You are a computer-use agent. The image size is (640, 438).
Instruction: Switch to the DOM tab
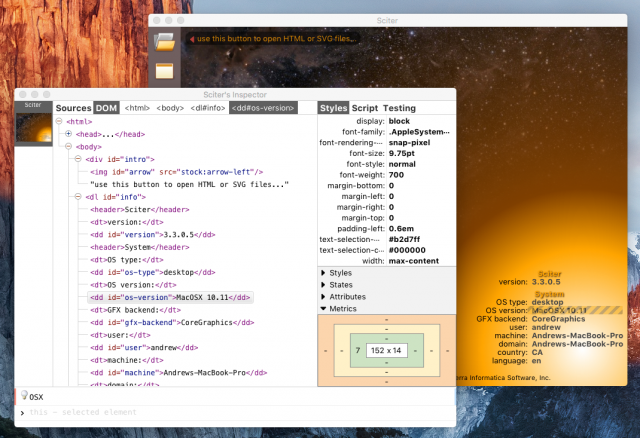[107, 108]
